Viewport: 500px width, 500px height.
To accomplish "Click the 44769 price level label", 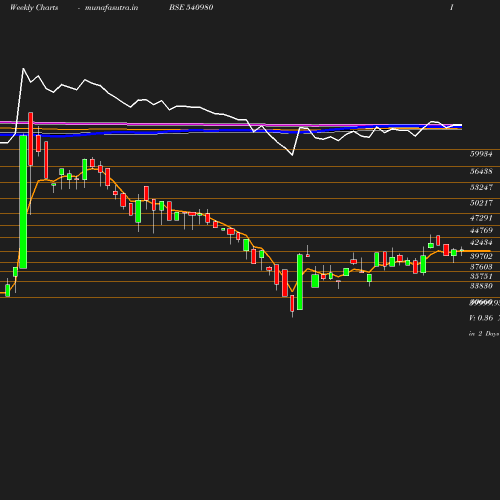I will [x=481, y=230].
